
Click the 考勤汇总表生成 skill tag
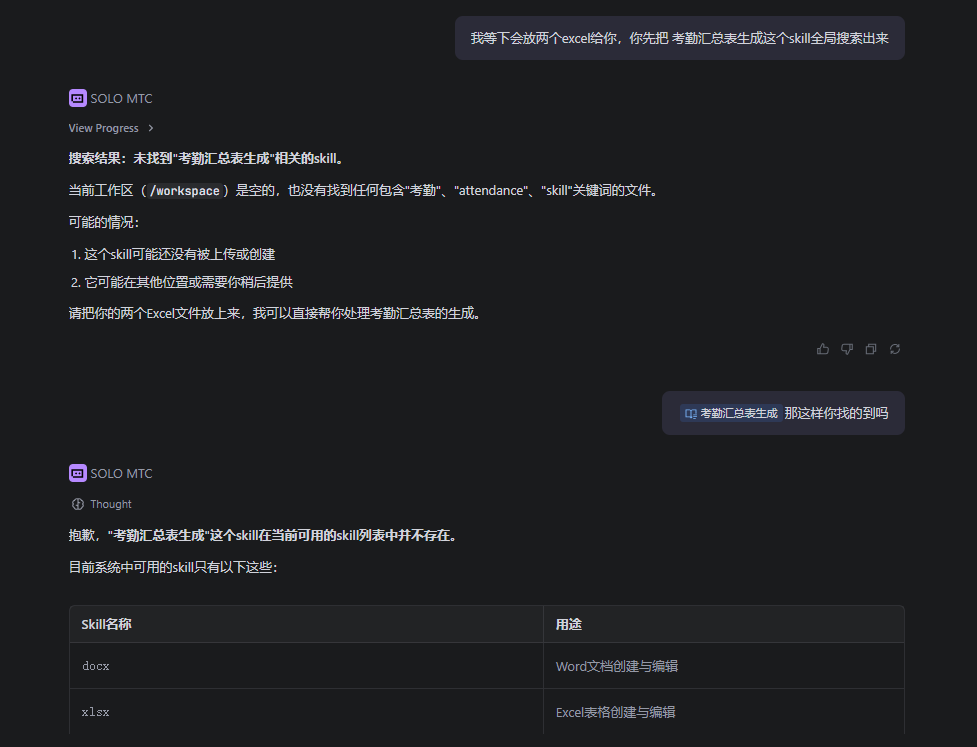(x=731, y=414)
